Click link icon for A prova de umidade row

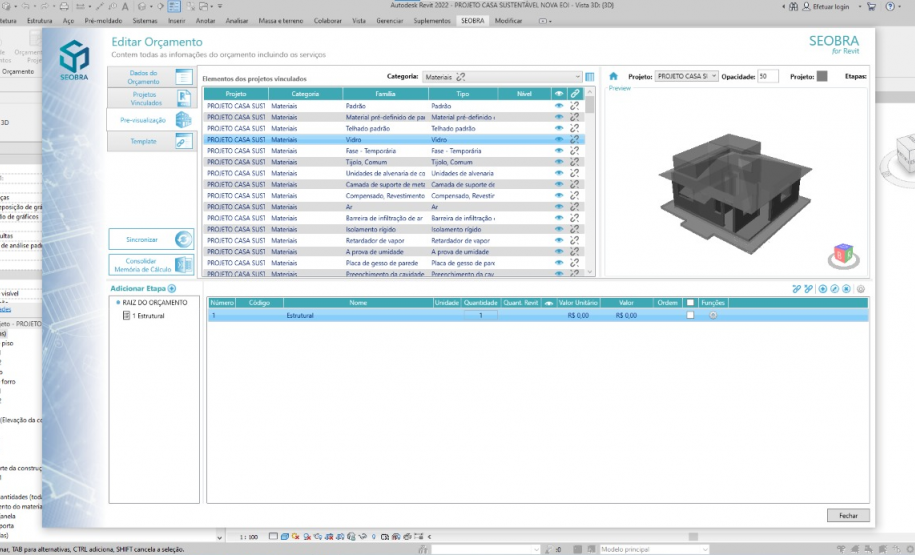575,252
